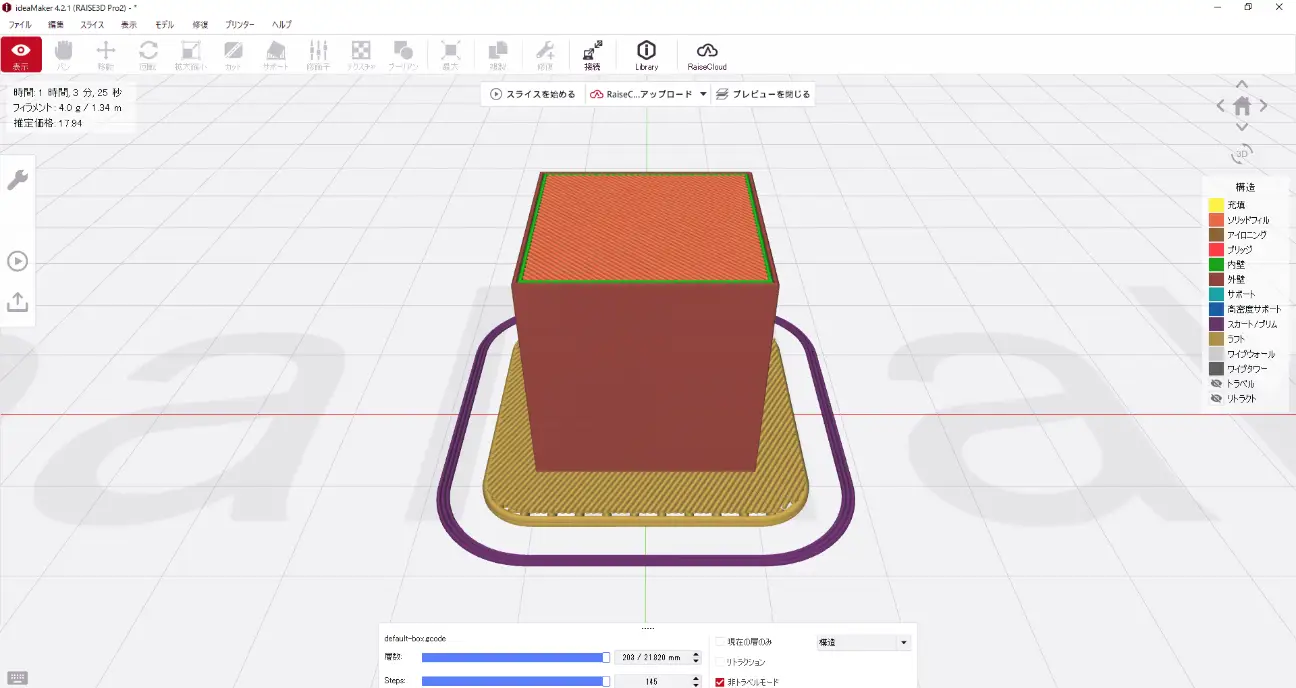
Task: Show トラベル paths via eye toggle
Action: (x=1216, y=384)
